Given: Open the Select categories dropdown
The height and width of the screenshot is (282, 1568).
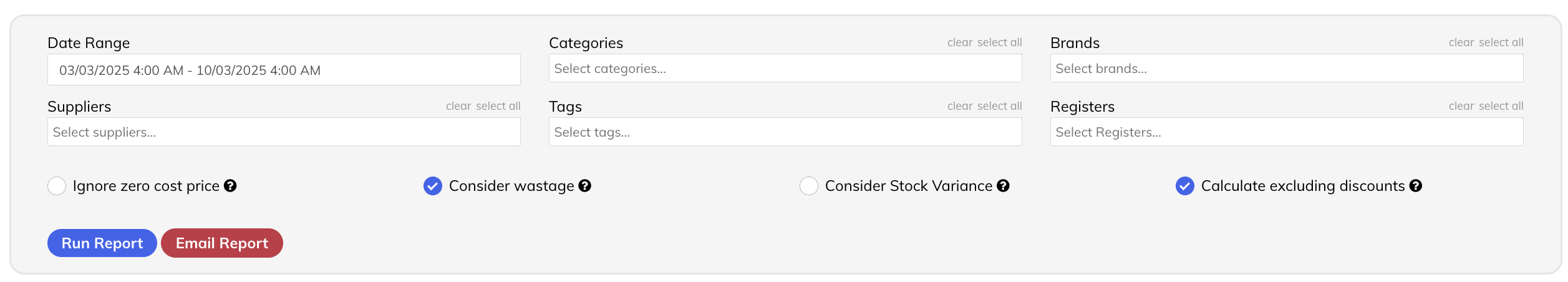Looking at the screenshot, I should click(785, 68).
